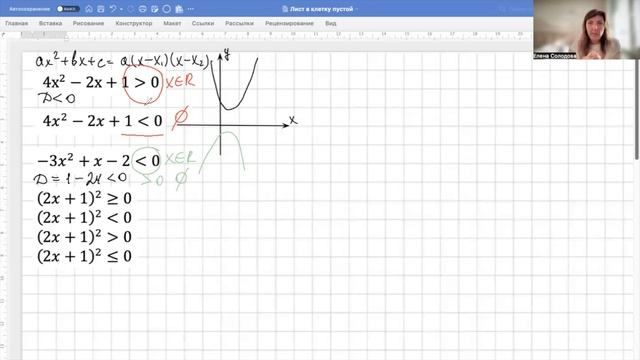
Task: Click the presenter webcam thumbnail
Action: point(586,29)
